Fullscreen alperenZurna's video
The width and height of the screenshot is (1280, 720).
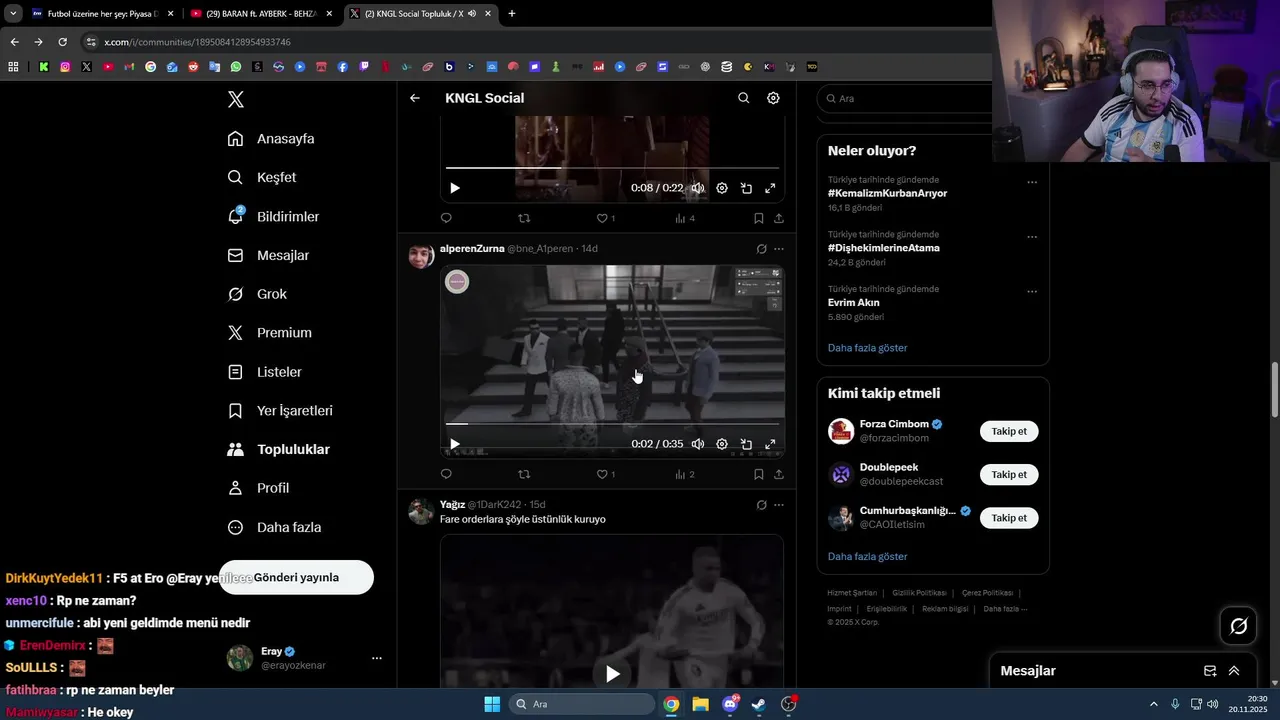click(770, 444)
